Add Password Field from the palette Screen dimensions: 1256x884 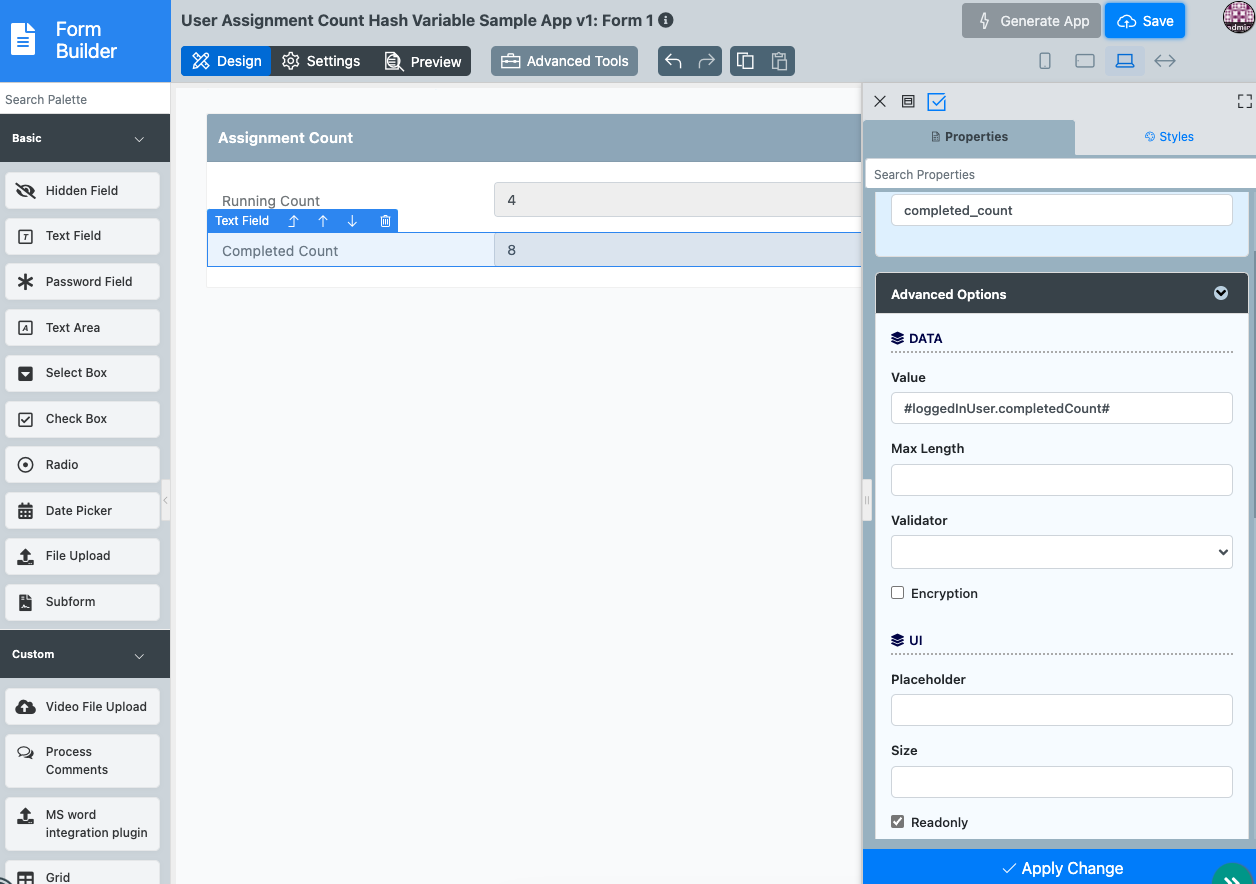click(x=82, y=281)
